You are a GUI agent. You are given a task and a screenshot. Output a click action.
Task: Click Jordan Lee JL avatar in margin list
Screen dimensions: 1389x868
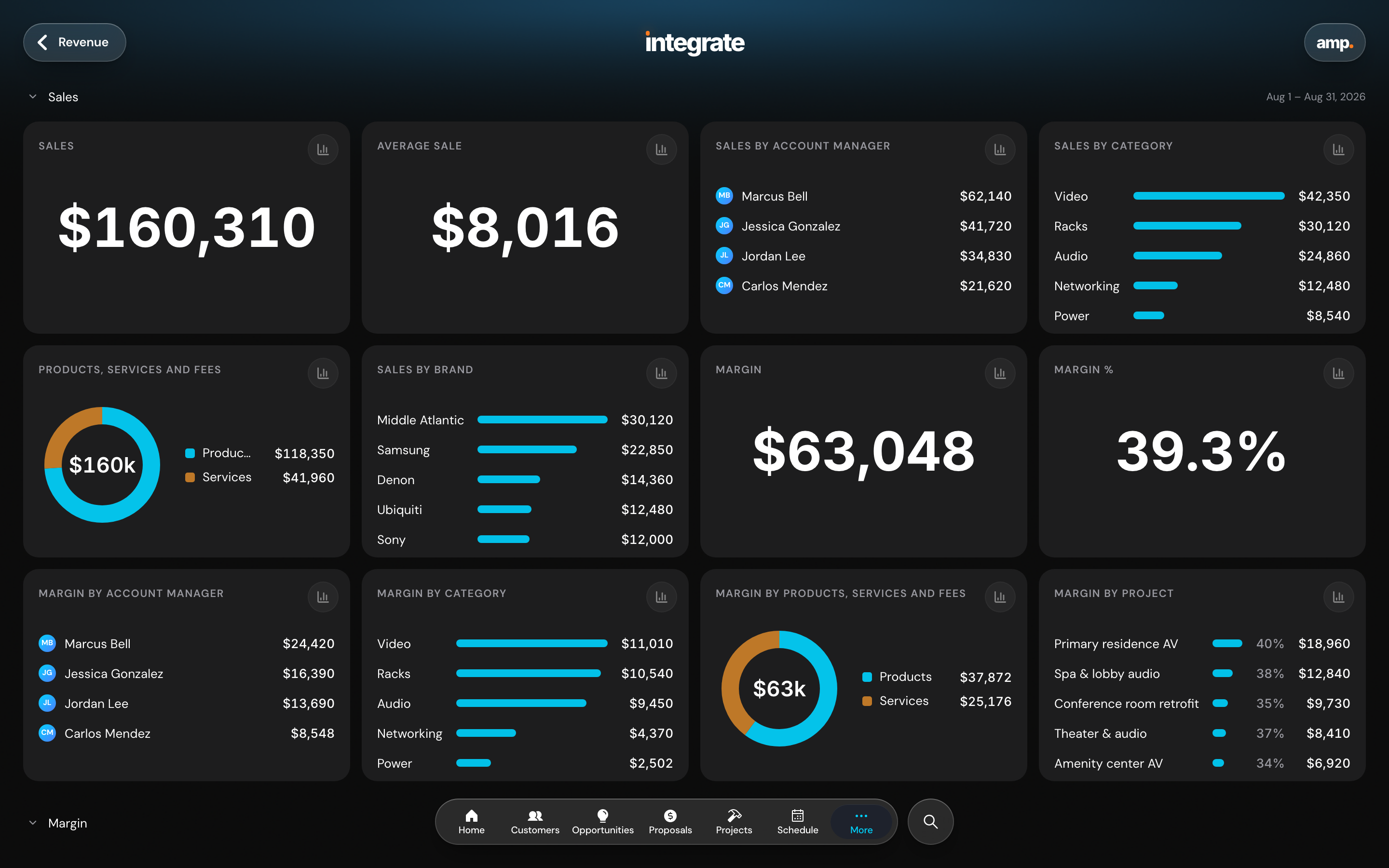coord(47,703)
